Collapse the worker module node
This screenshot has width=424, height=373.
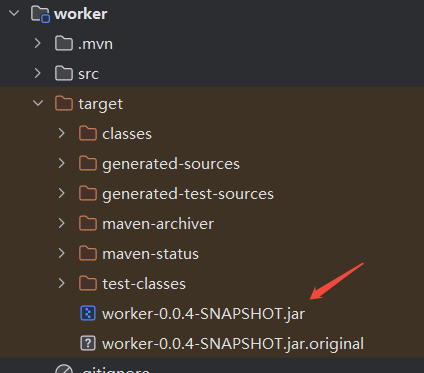(14, 13)
